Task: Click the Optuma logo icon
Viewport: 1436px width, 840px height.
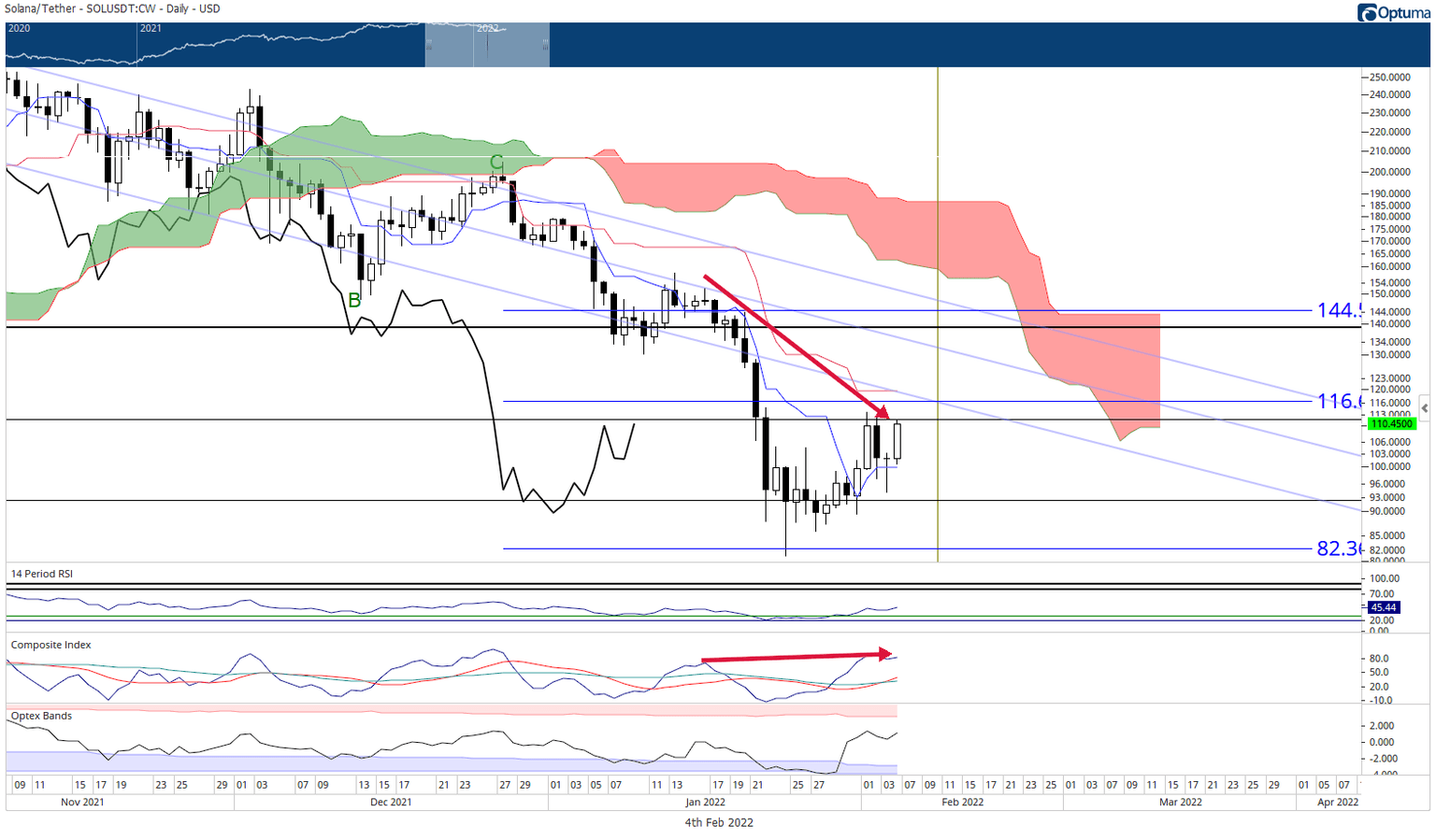Action: pos(1368,12)
